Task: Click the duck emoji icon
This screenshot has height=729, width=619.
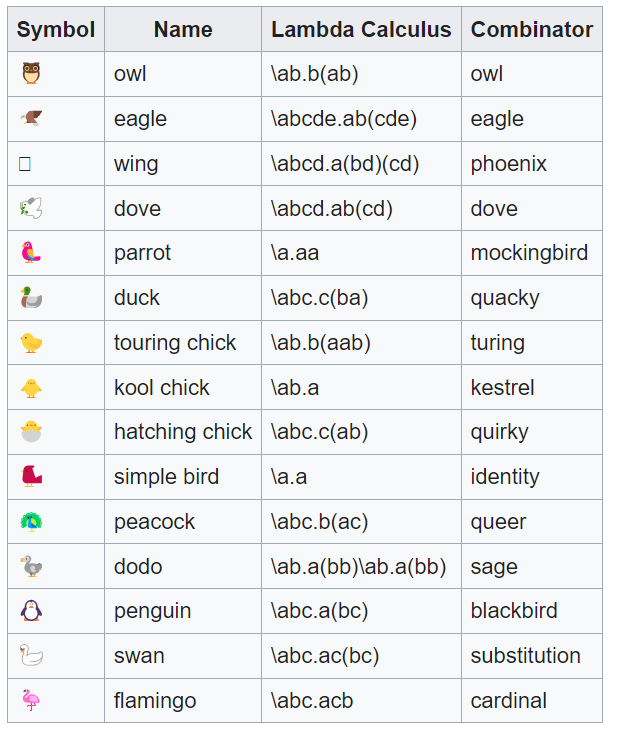Action: tap(31, 298)
